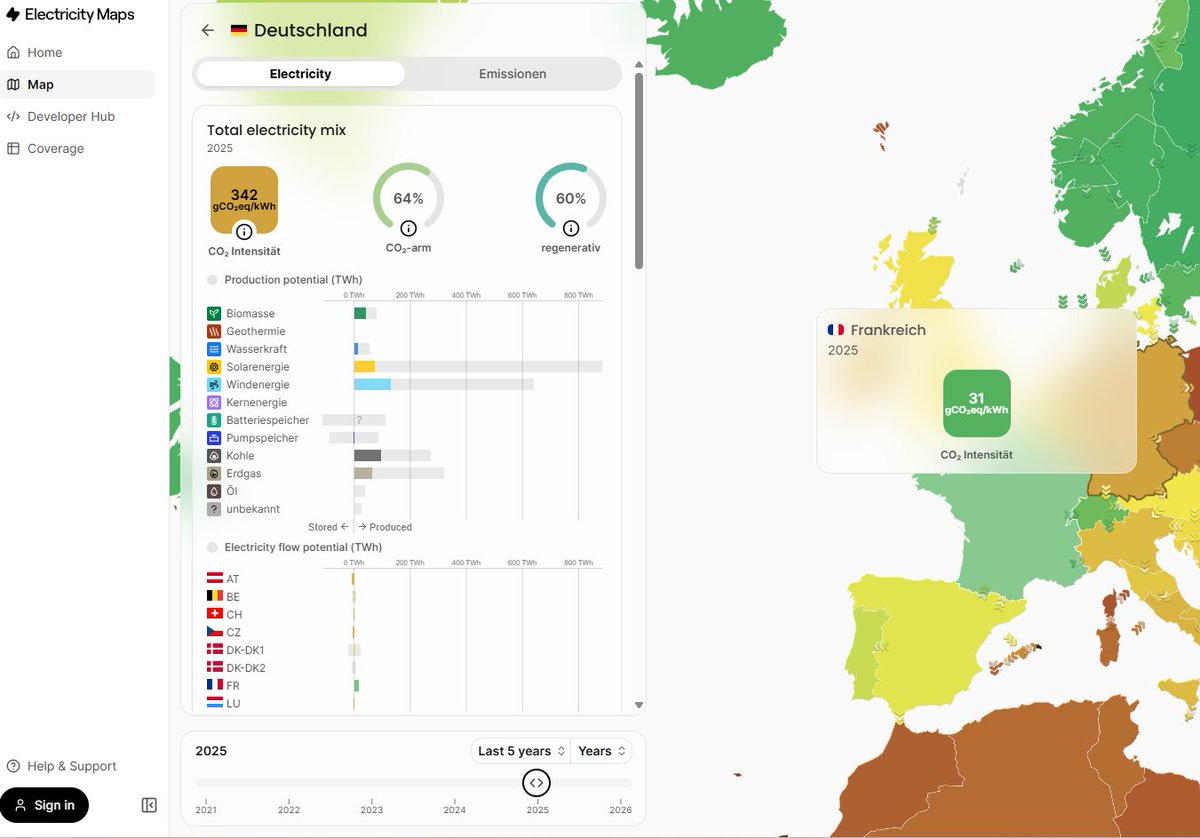Click the Kohle production bar

click(x=367, y=456)
